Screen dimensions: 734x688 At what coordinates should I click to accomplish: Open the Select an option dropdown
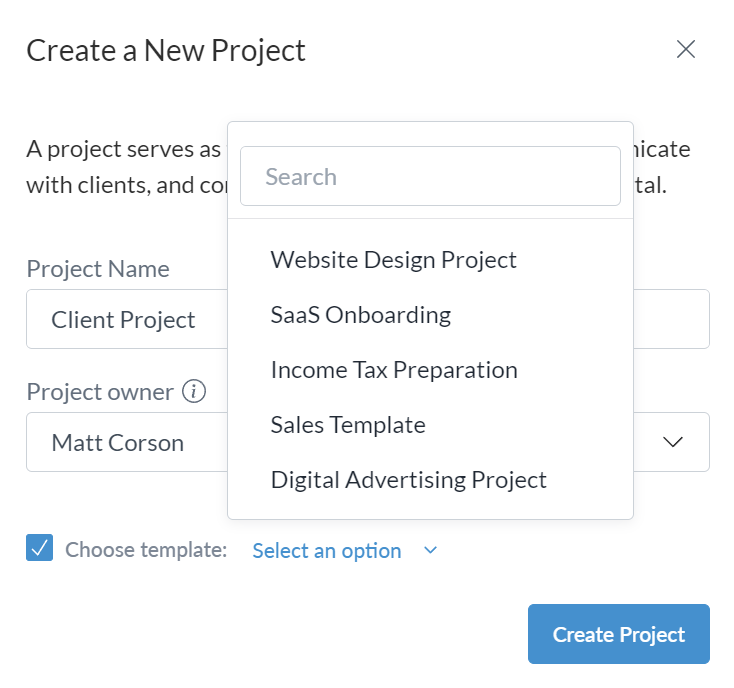click(327, 551)
